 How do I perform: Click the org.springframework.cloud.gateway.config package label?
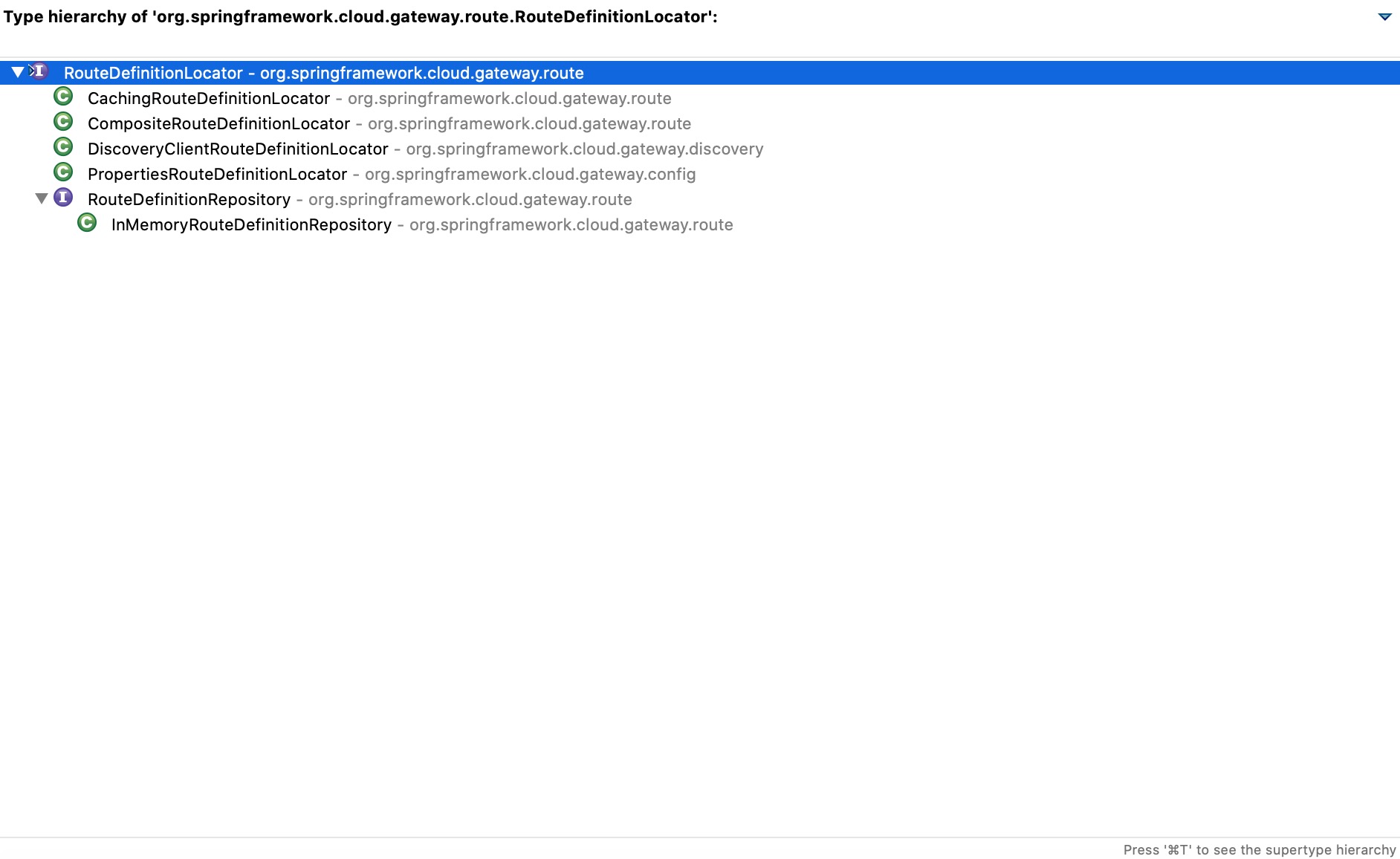click(x=531, y=174)
